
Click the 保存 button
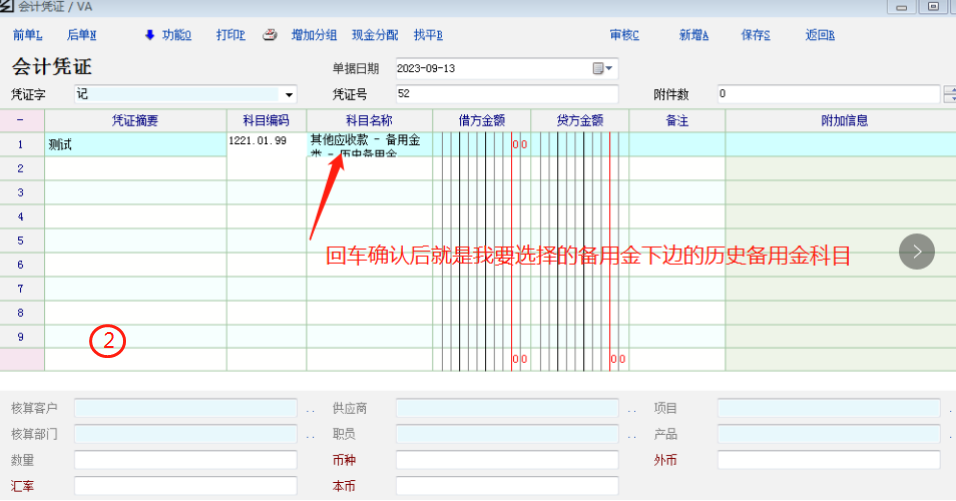coord(755,35)
